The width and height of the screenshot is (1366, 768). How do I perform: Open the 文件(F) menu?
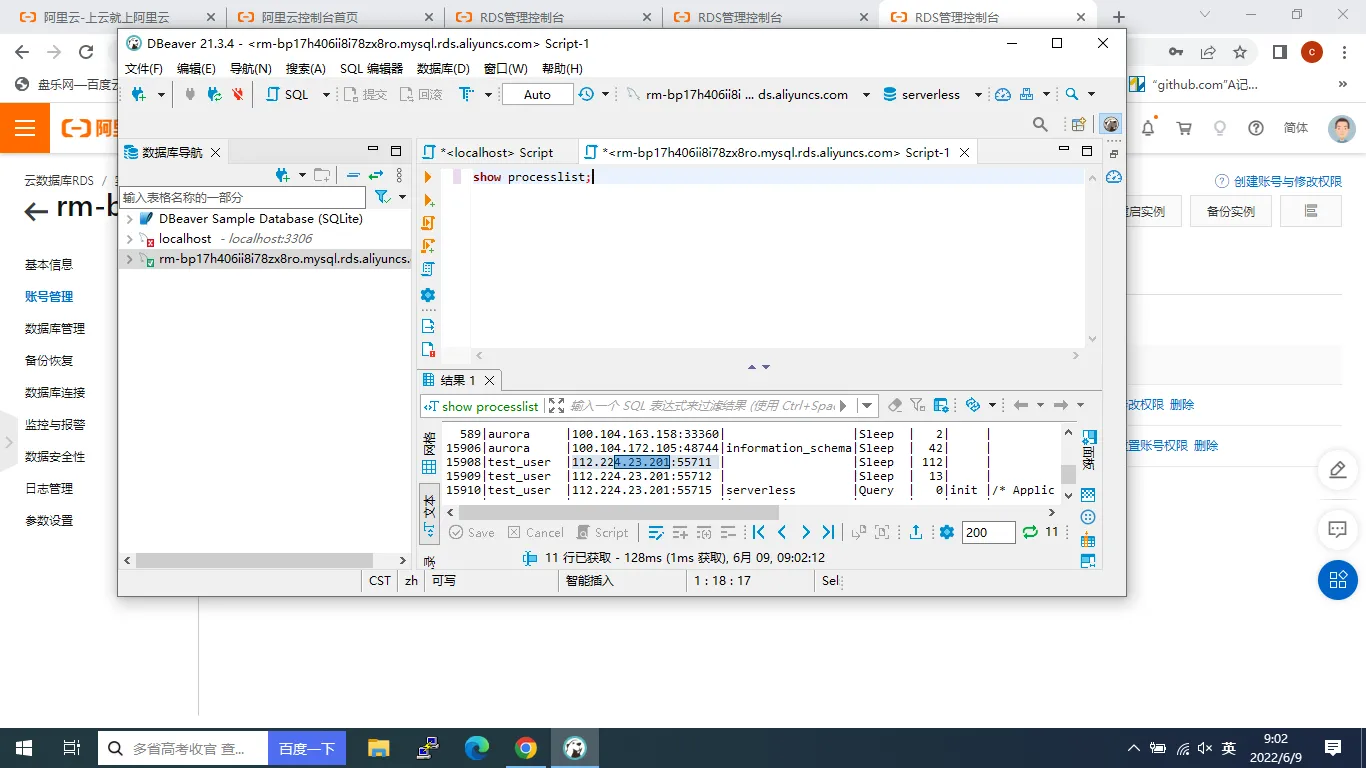144,68
